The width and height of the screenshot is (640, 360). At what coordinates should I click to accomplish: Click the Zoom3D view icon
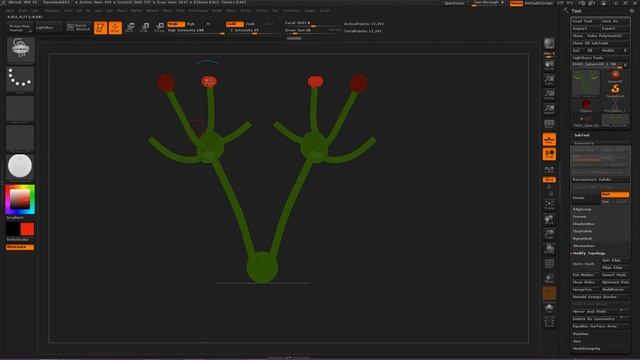pos(549,234)
